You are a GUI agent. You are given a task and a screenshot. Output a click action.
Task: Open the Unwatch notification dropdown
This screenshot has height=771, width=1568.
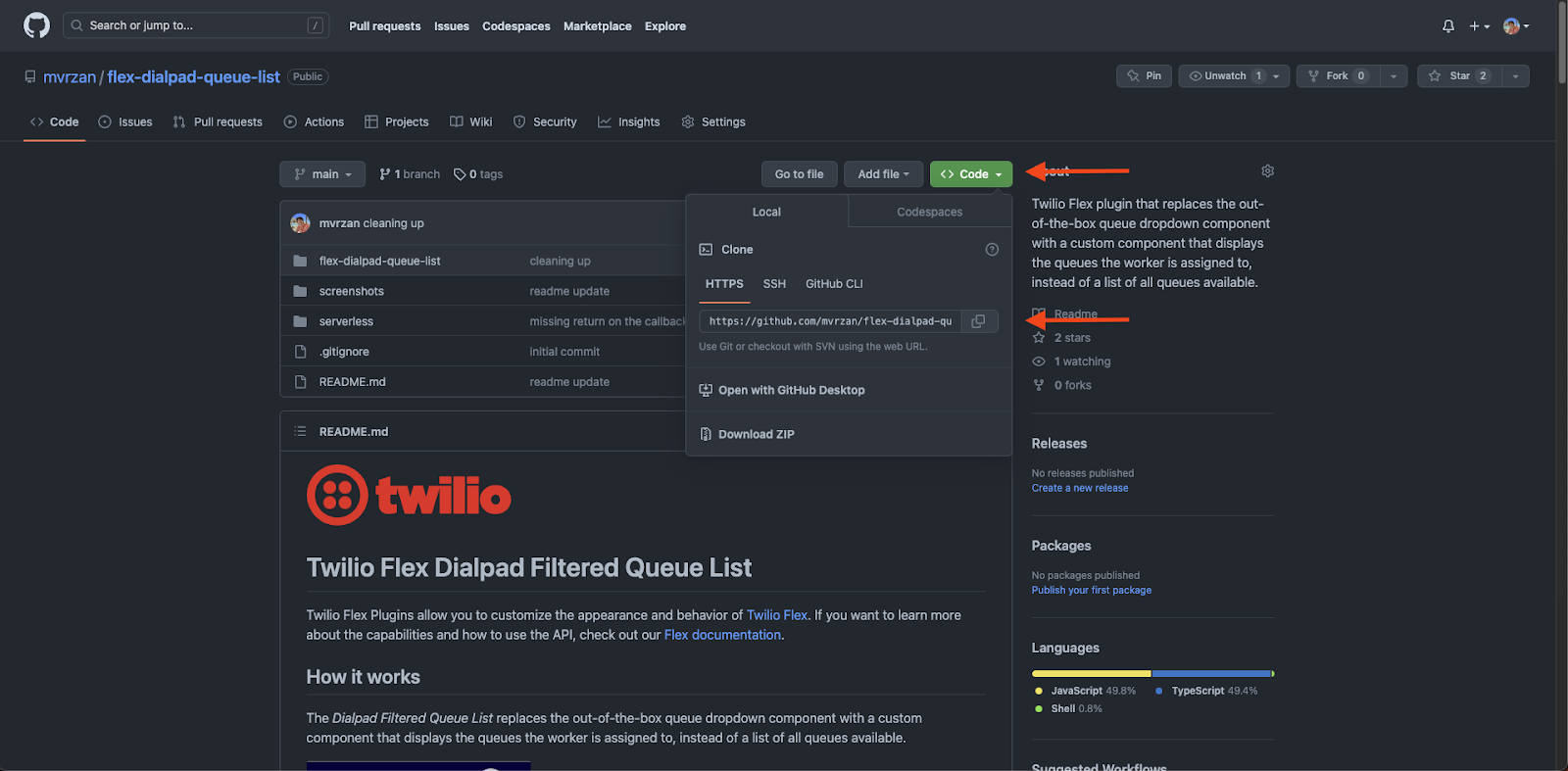[1235, 75]
